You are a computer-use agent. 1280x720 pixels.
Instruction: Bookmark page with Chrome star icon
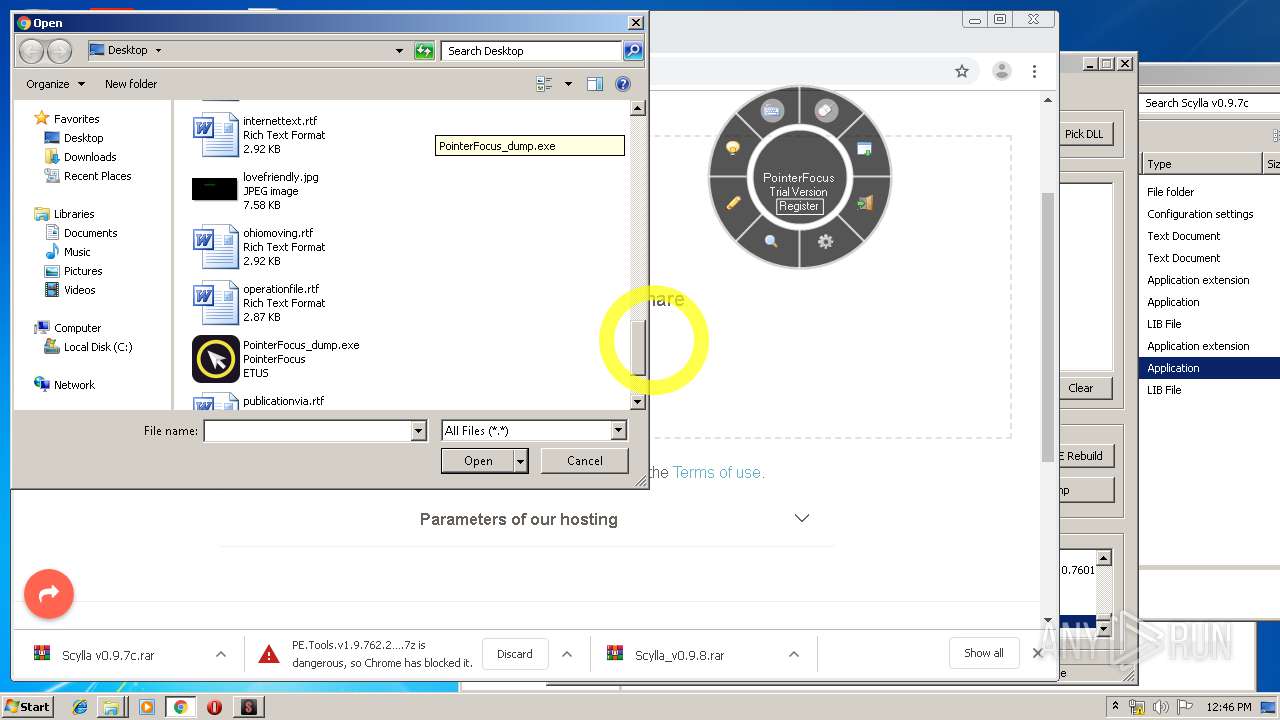tap(962, 71)
